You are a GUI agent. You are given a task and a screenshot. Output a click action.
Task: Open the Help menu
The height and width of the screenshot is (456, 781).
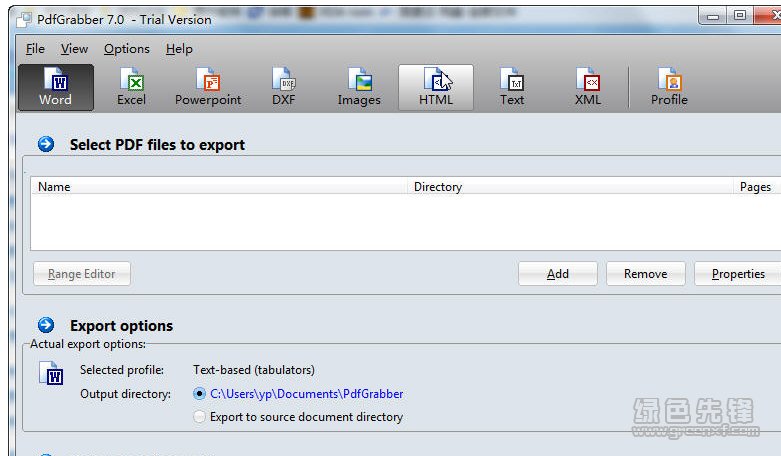pyautogui.click(x=179, y=49)
